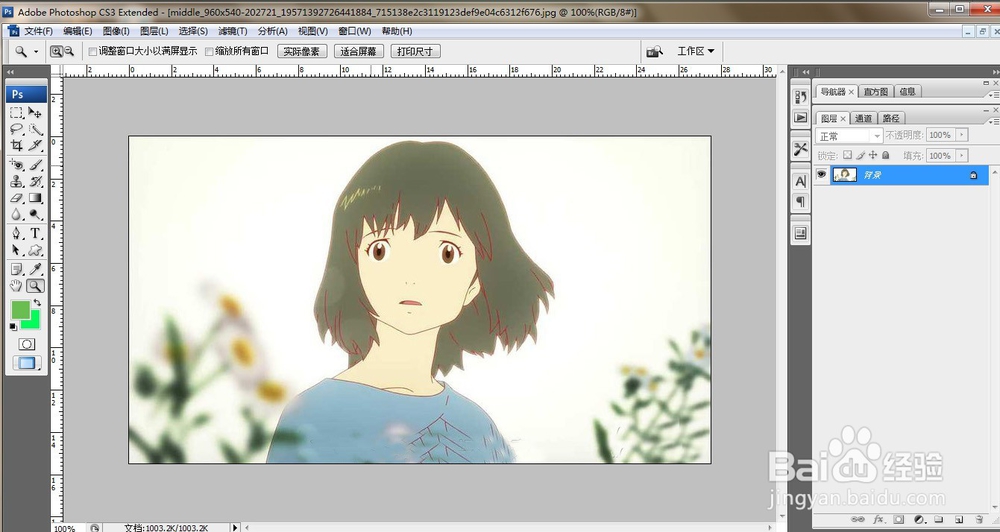The image size is (1000, 532).
Task: Toggle Quick Mask mode
Action: 26,344
